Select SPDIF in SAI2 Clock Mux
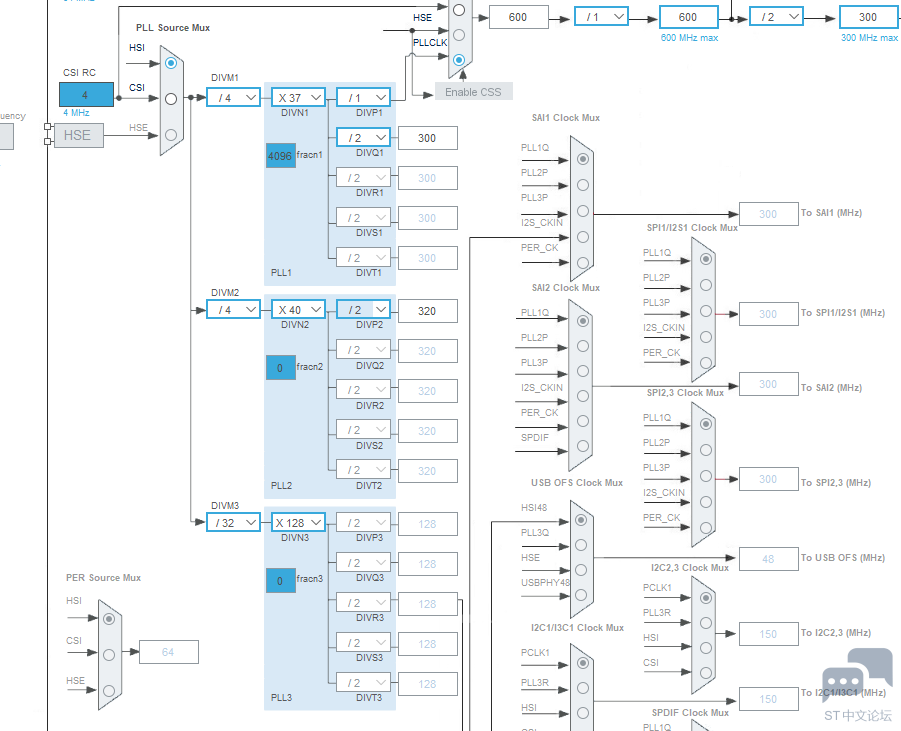Image resolution: width=901 pixels, height=731 pixels. (x=583, y=446)
